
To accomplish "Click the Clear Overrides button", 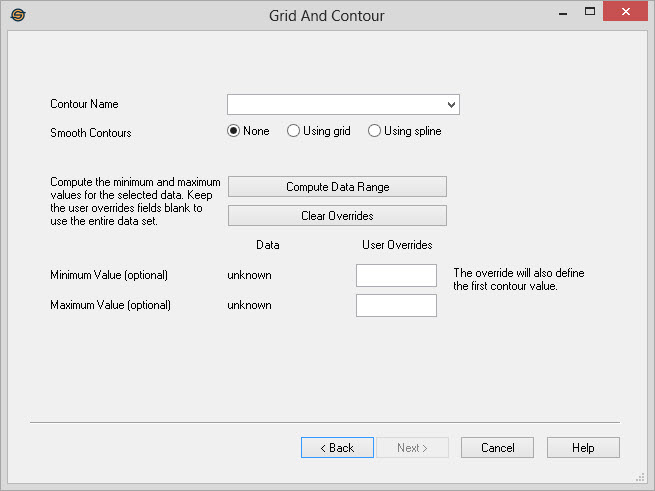I will pos(337,215).
